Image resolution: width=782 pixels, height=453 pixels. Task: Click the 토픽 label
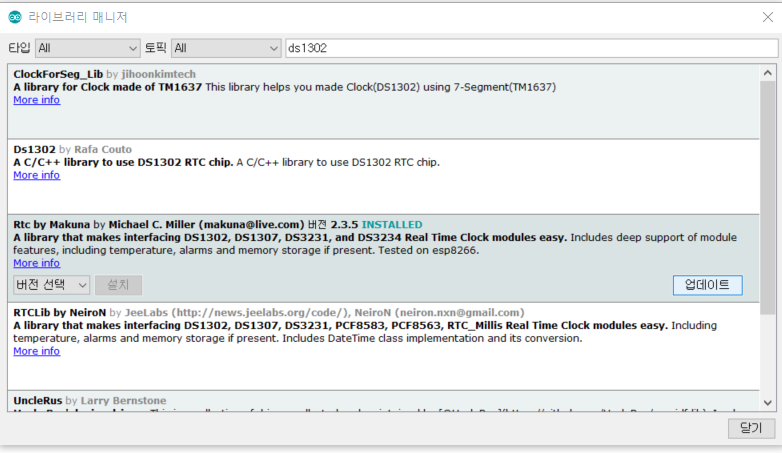(155, 48)
